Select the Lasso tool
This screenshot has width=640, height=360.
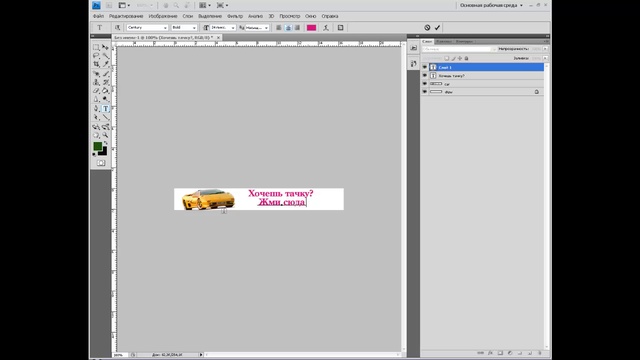(96, 56)
